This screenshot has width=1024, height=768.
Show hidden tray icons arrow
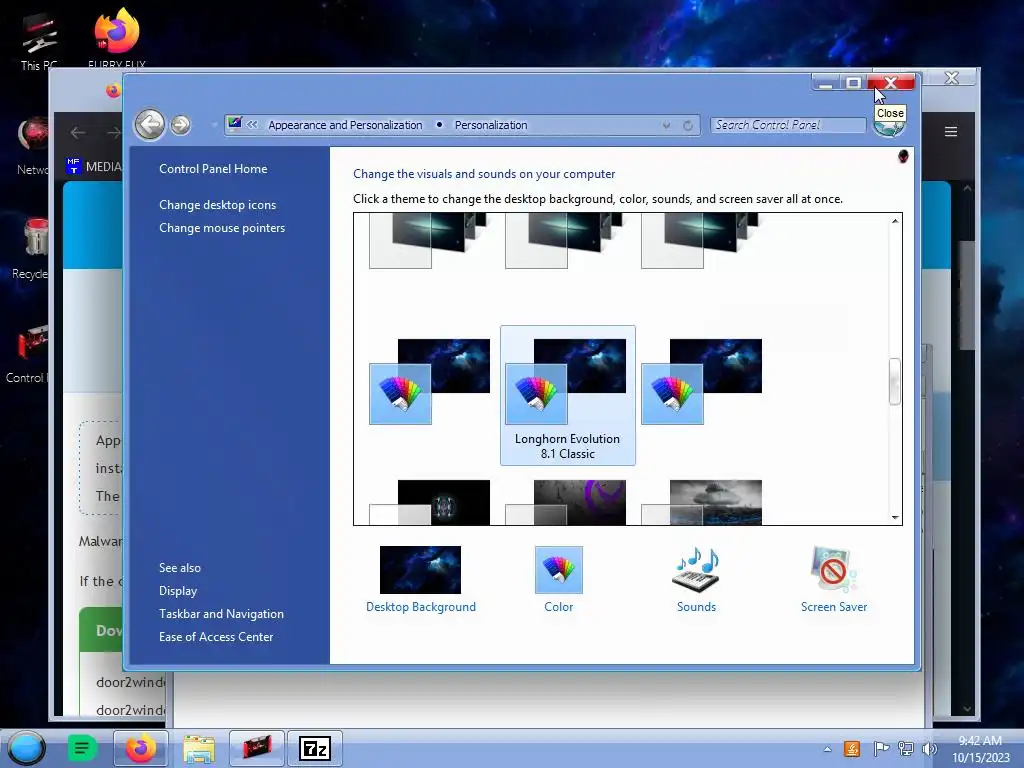[827, 749]
